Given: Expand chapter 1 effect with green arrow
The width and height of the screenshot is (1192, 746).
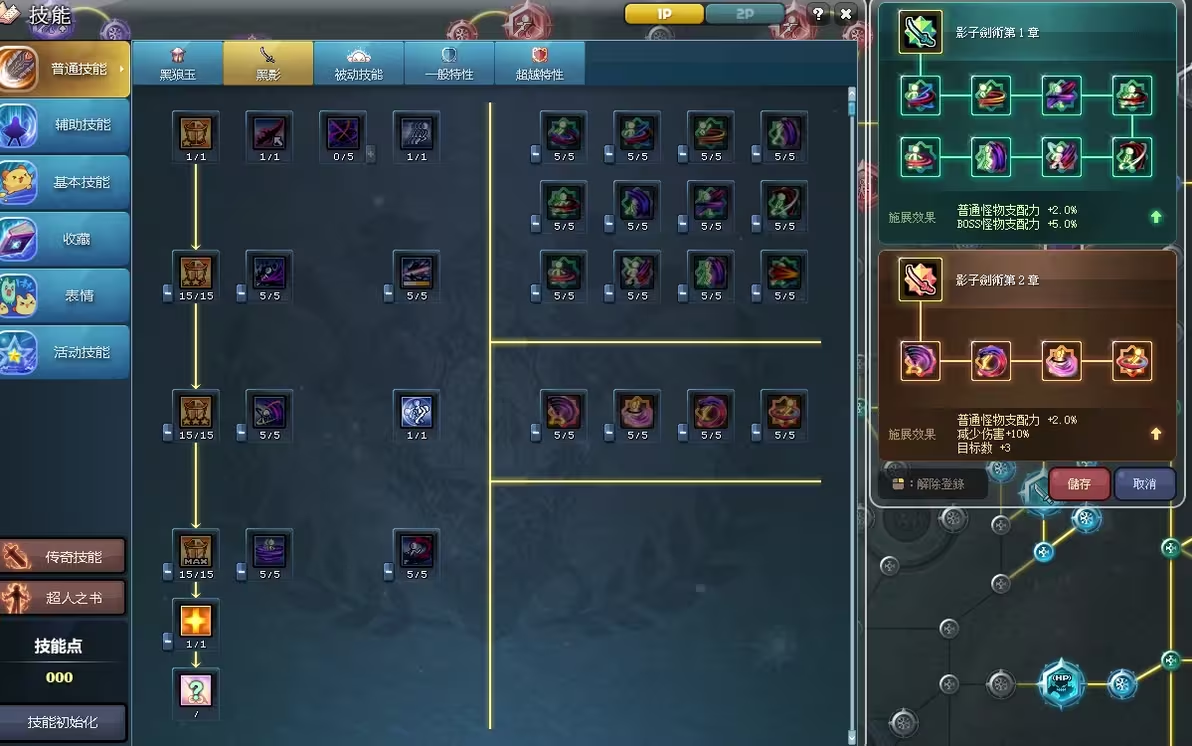Looking at the screenshot, I should (x=1156, y=217).
